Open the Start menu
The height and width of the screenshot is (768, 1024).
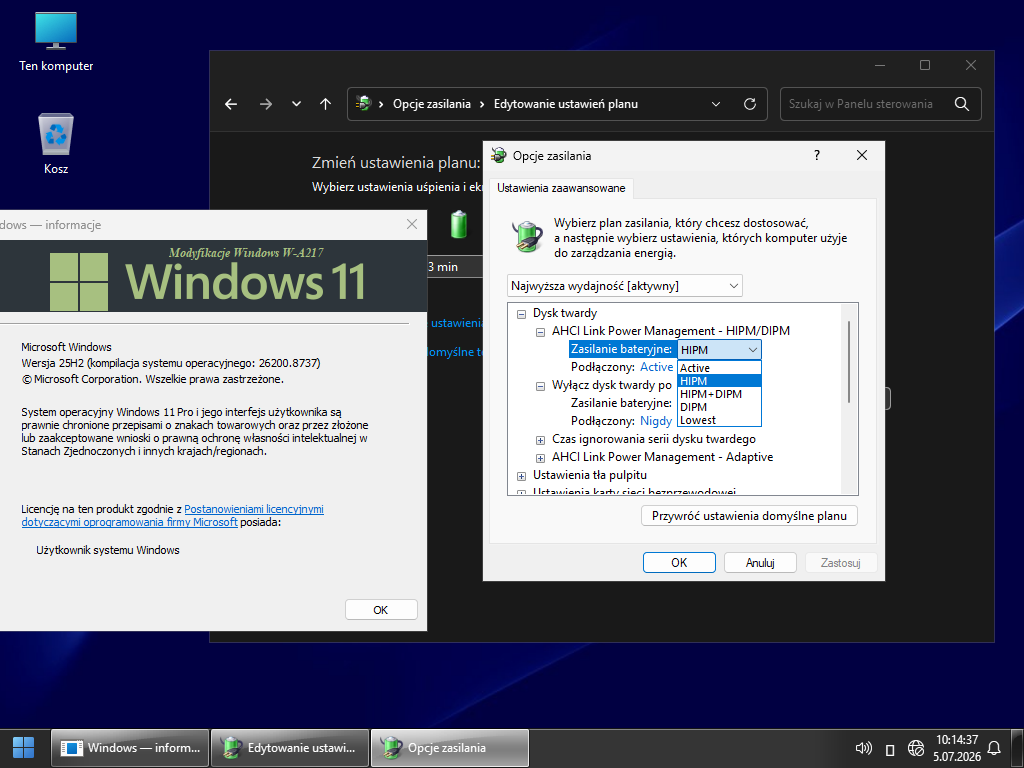coord(24,748)
